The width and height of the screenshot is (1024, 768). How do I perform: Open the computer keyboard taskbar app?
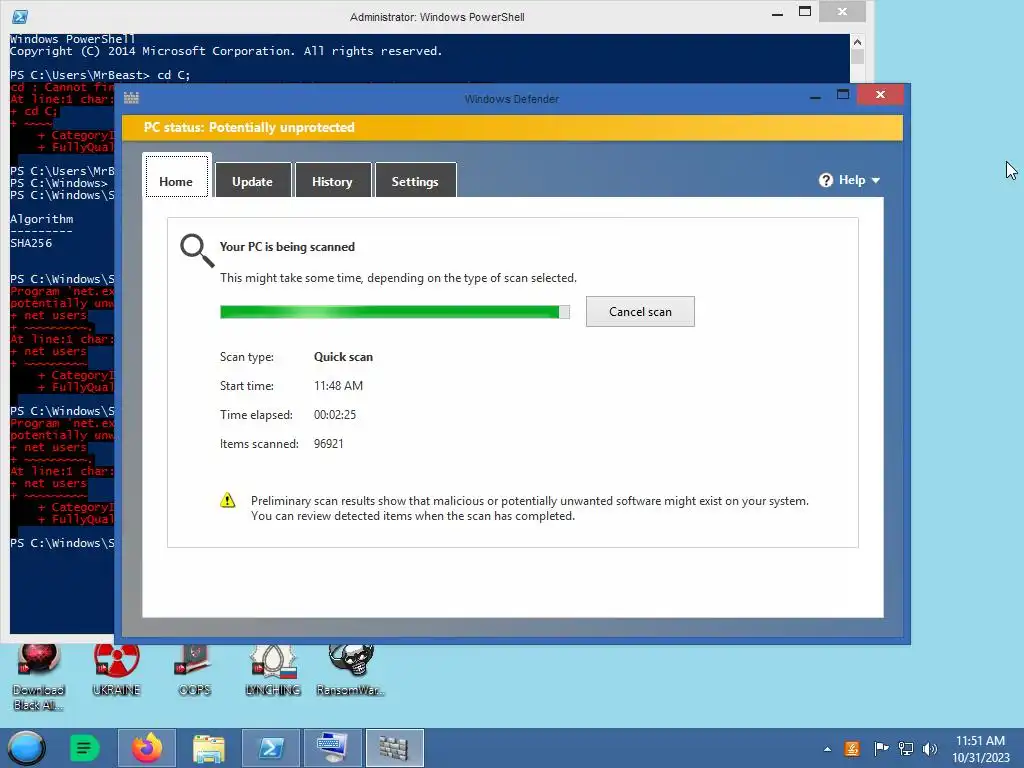pyautogui.click(x=332, y=748)
